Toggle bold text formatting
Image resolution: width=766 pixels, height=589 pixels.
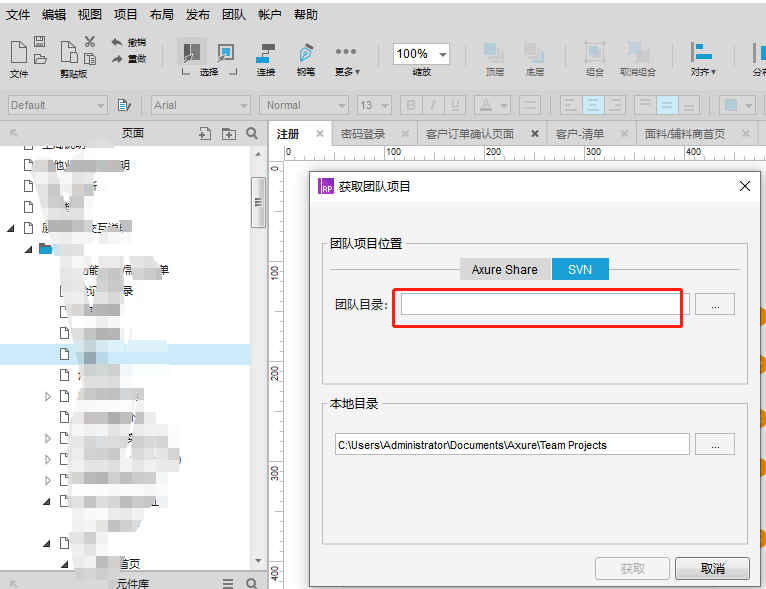[410, 105]
